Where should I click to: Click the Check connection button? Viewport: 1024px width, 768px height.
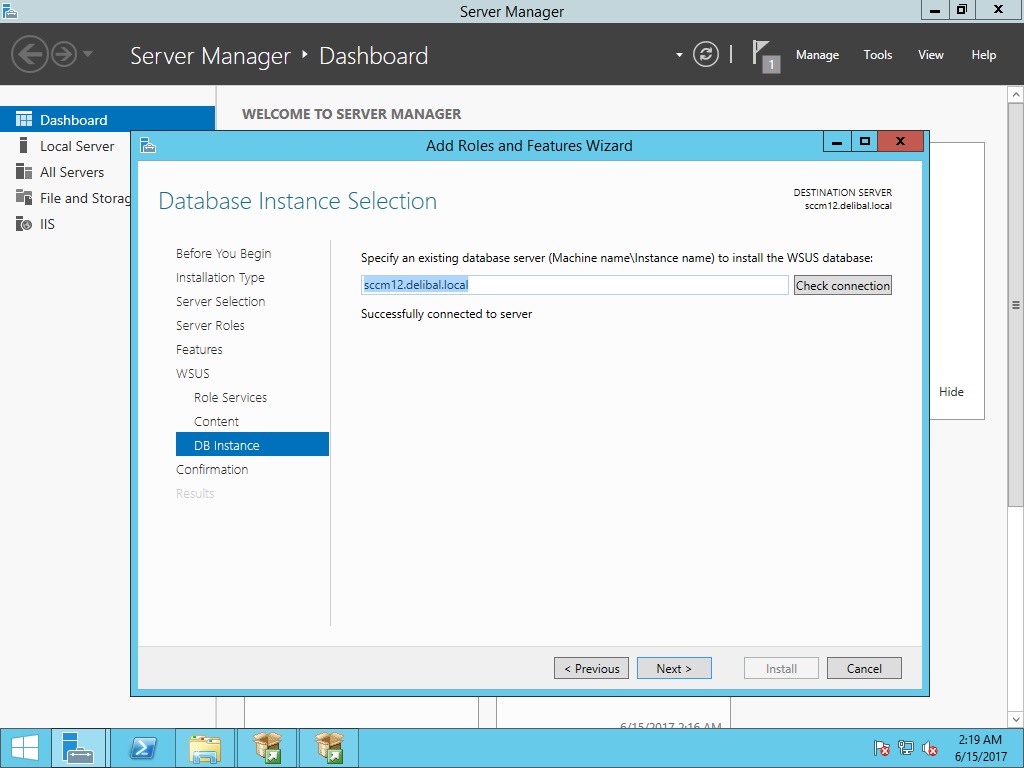click(842, 285)
